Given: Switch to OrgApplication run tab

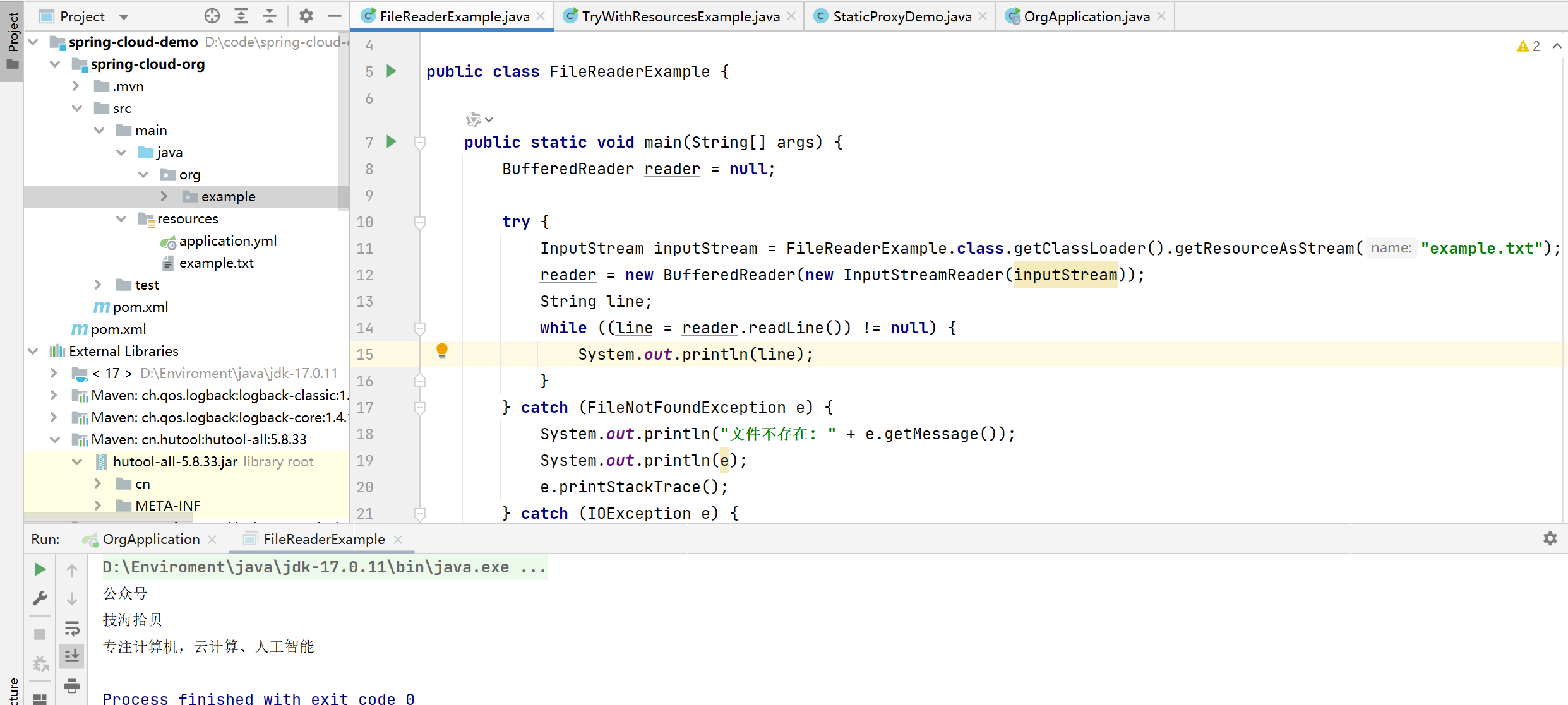Looking at the screenshot, I should pyautogui.click(x=150, y=539).
